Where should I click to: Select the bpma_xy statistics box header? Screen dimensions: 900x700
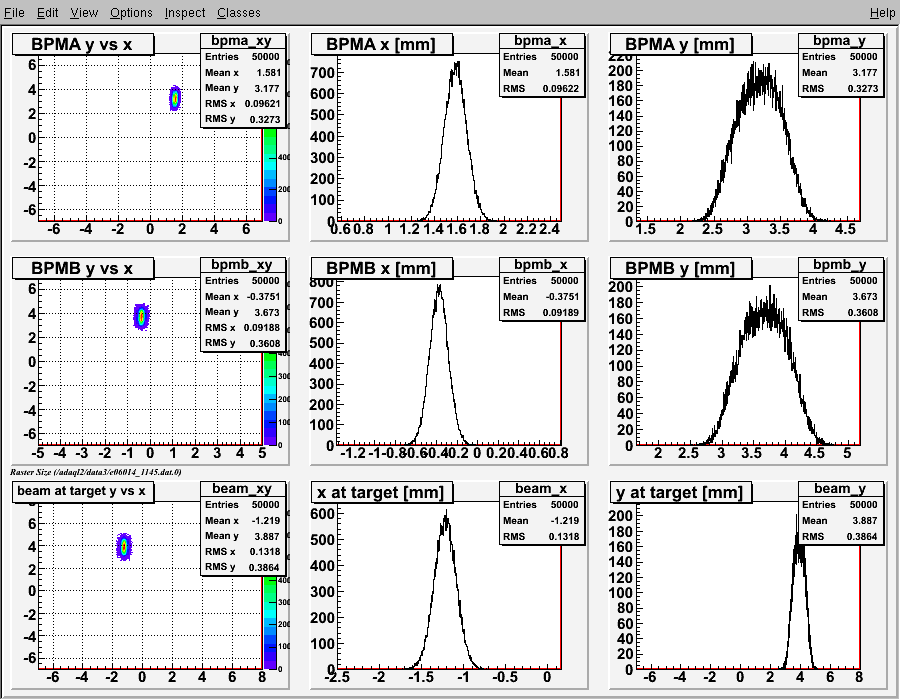click(x=242, y=41)
